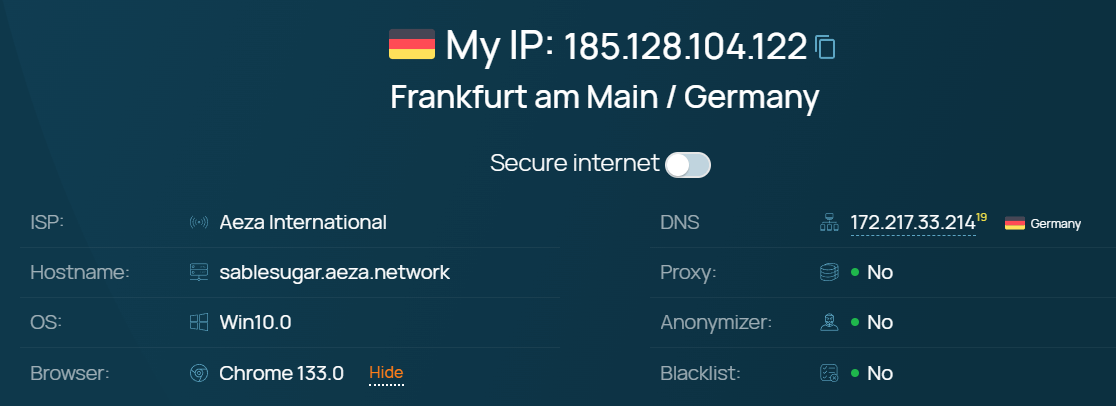Click the Frankfurt am Main / Germany location
Image resolution: width=1116 pixels, height=406 pixels.
(604, 98)
